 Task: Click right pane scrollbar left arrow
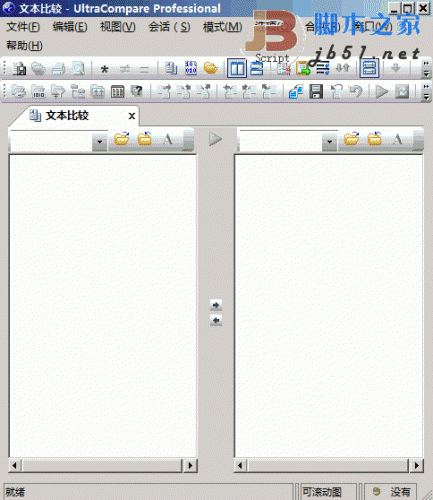(240, 465)
